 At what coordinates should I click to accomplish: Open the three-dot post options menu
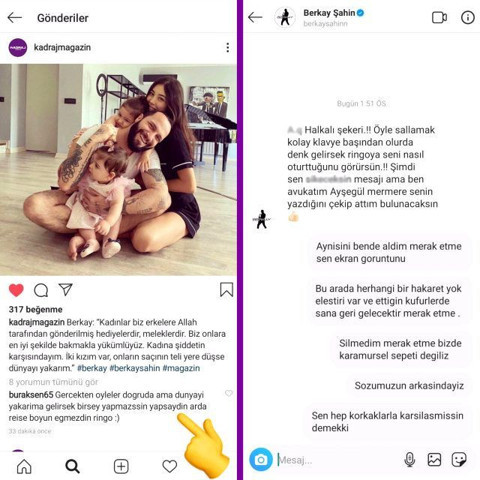[228, 47]
